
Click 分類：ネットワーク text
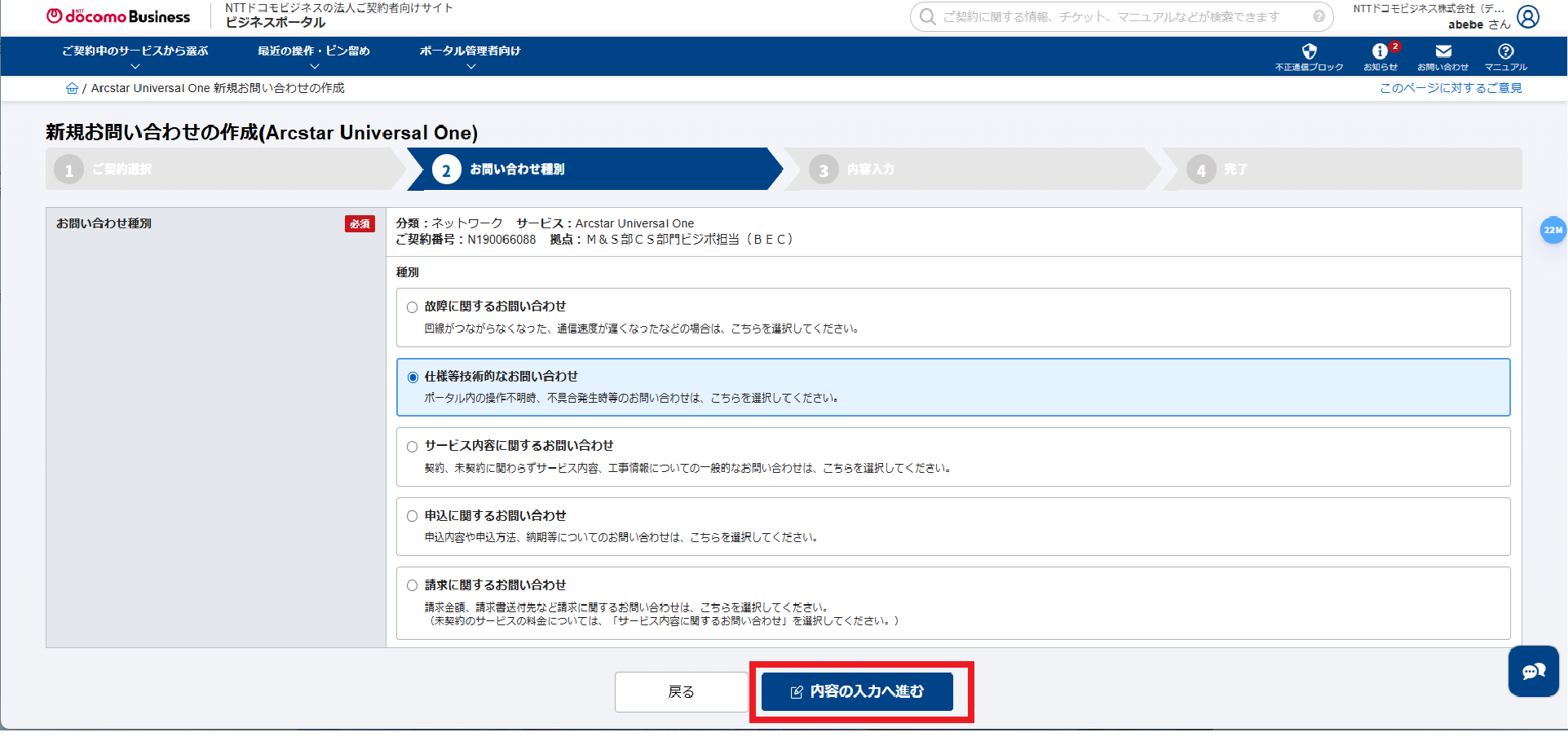point(449,223)
